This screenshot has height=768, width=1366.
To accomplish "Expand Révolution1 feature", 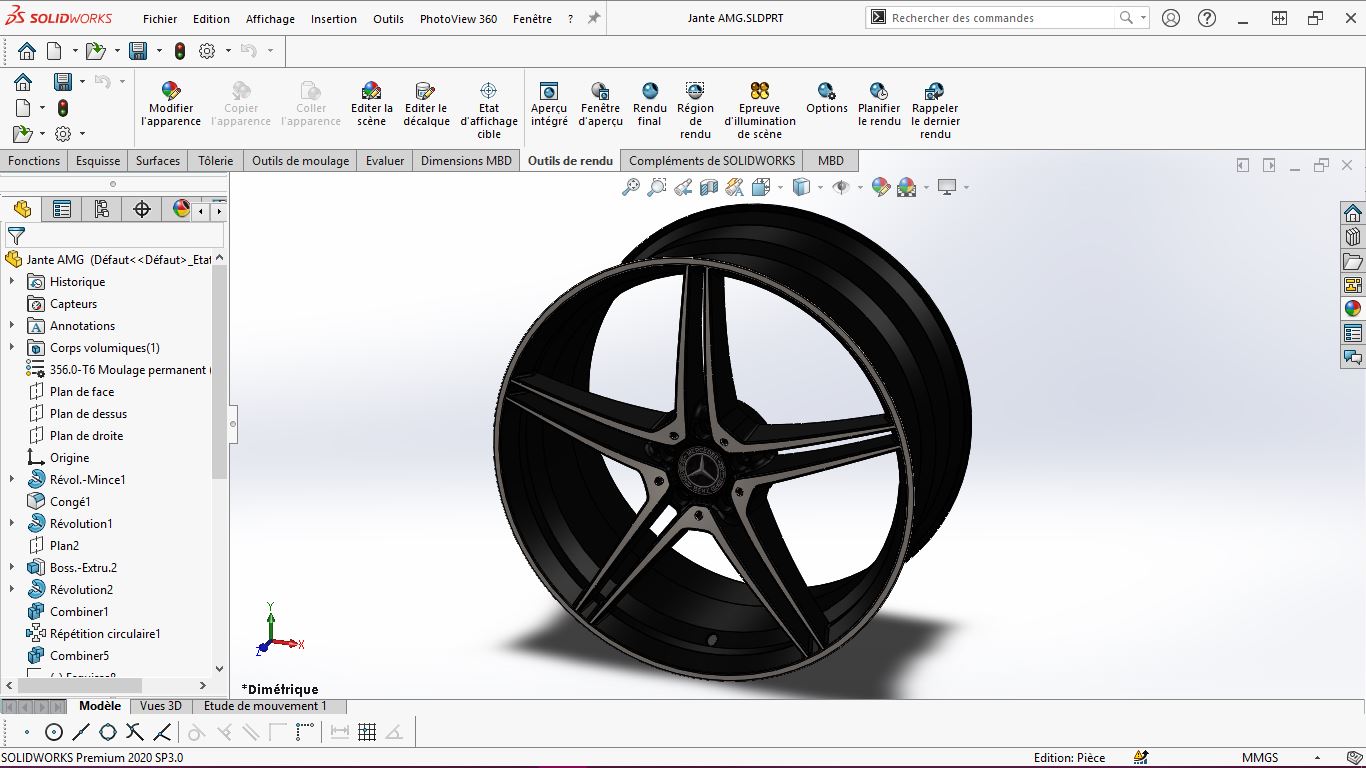I will point(12,524).
